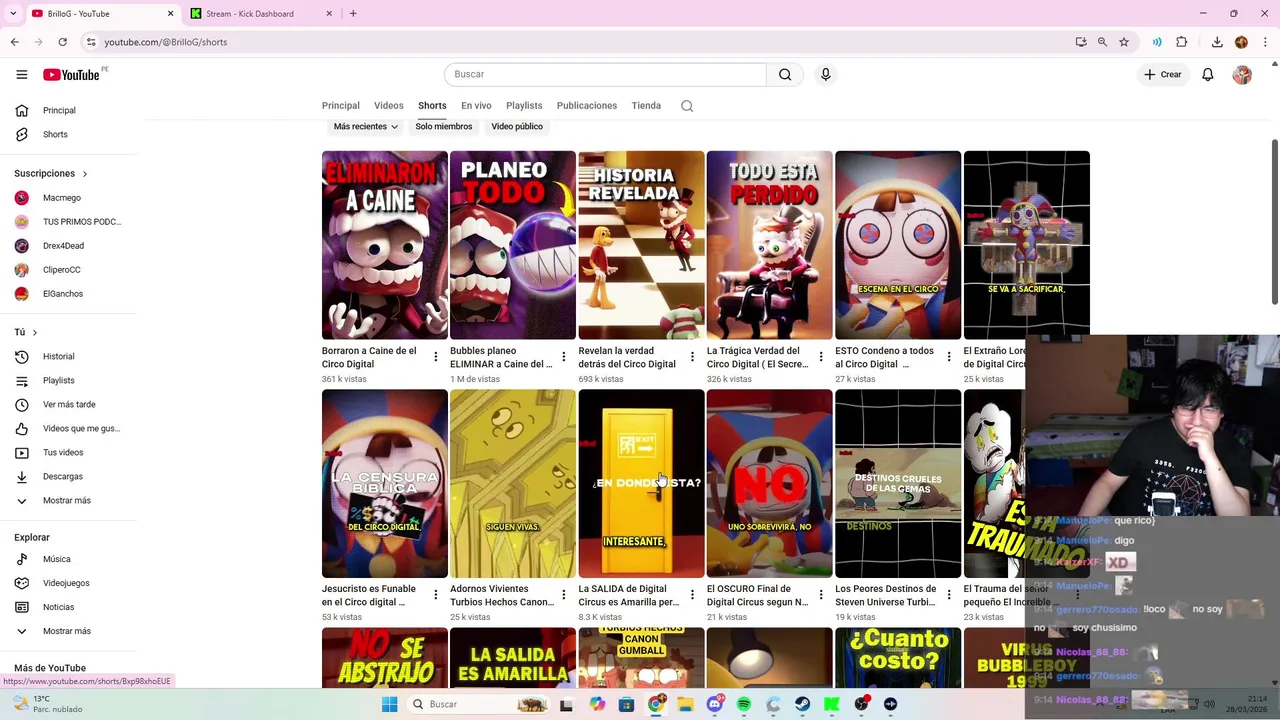1280x720 pixels.
Task: Search within channel using magnifier icon
Action: [x=687, y=106]
